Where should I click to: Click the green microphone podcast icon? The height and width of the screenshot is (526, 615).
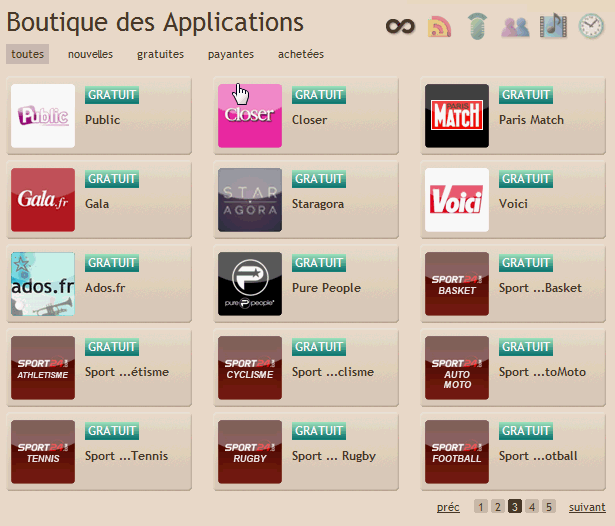(477, 26)
